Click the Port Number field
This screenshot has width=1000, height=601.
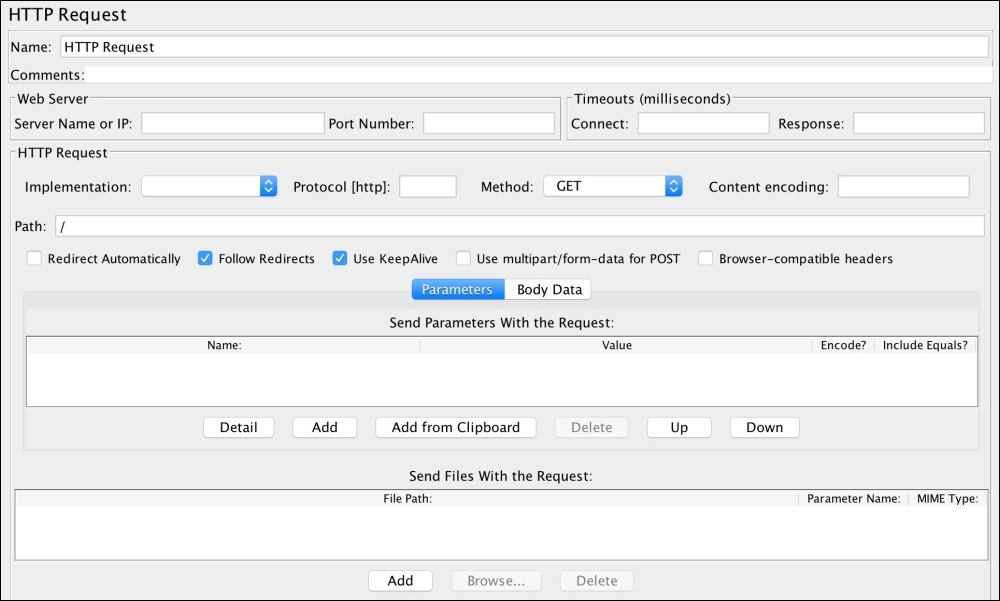[x=487, y=122]
